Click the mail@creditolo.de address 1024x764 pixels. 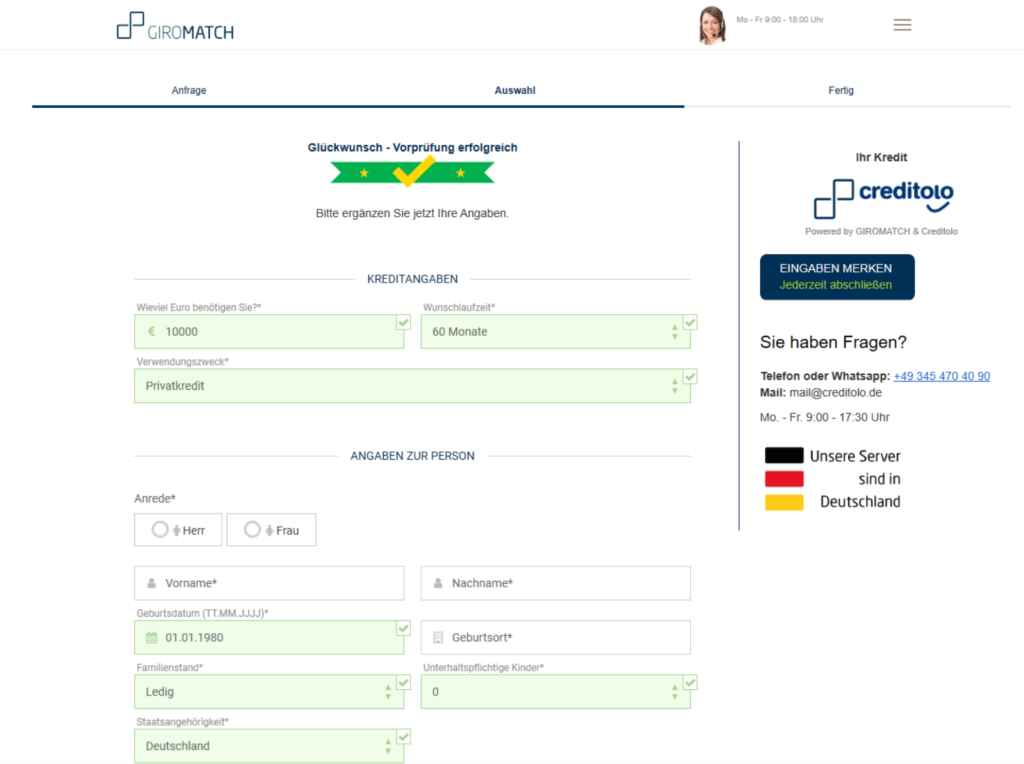(835, 392)
